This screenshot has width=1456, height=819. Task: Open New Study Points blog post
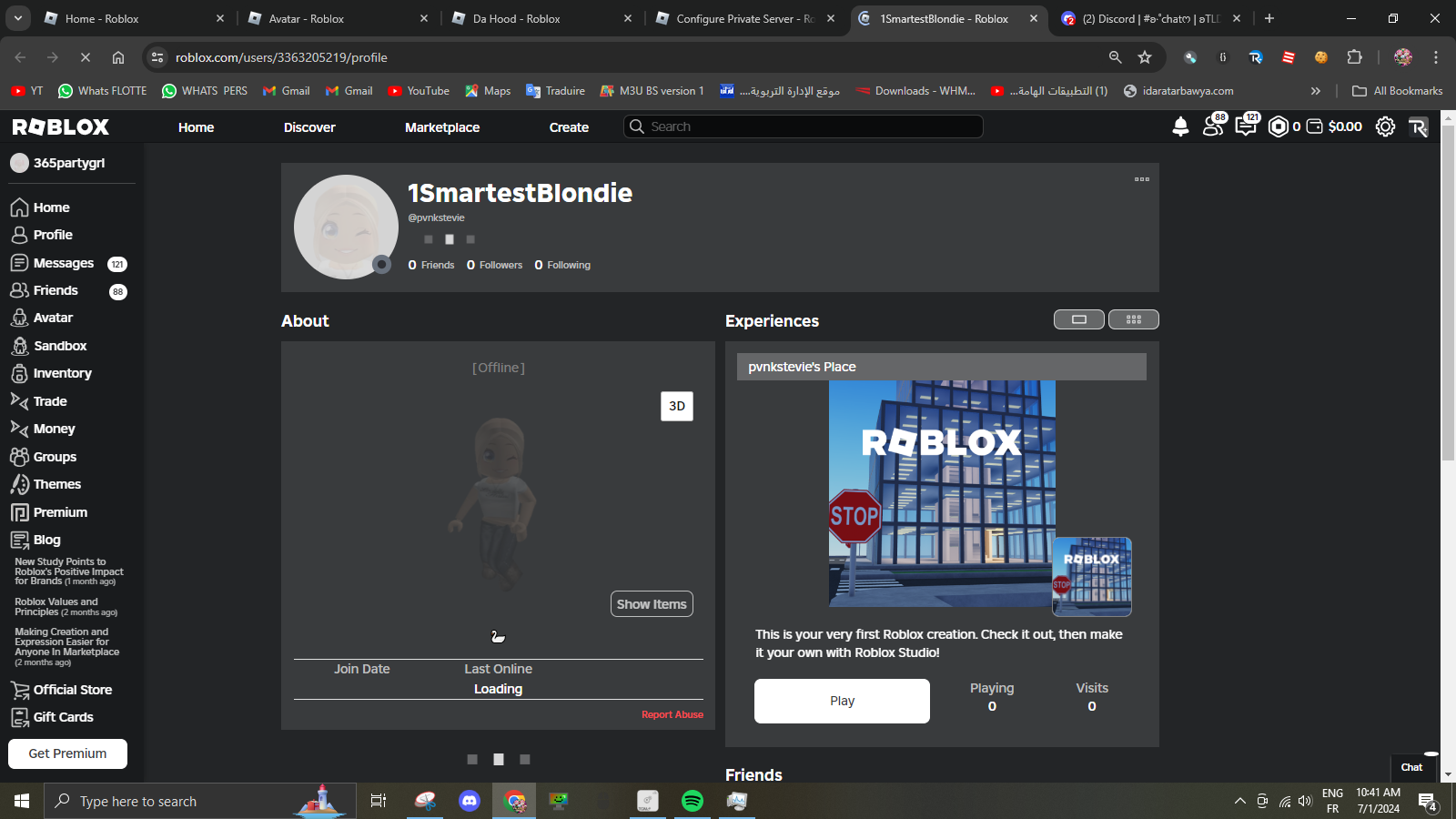point(69,571)
